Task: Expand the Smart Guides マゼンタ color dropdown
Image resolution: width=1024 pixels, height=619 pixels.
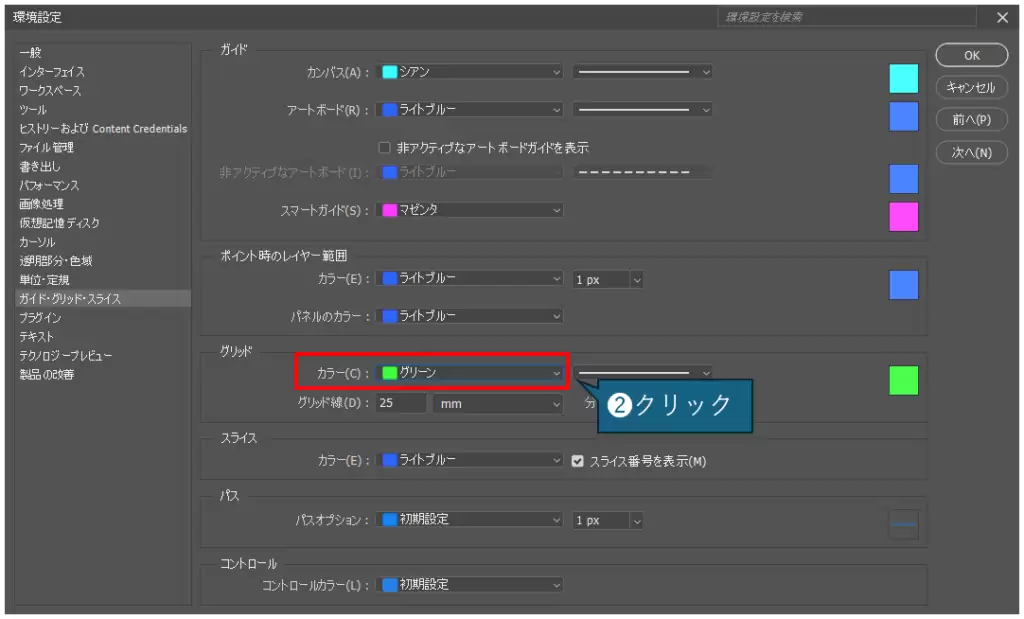Action: pos(471,210)
